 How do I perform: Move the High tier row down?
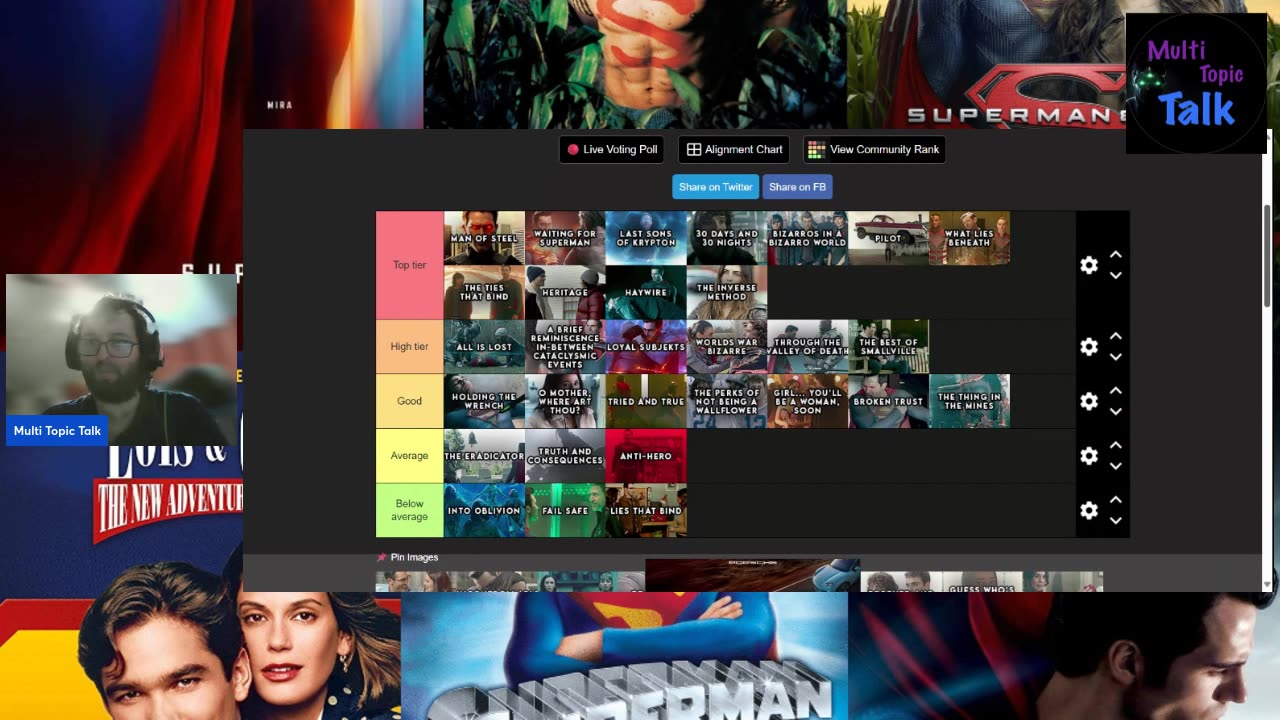point(1116,357)
